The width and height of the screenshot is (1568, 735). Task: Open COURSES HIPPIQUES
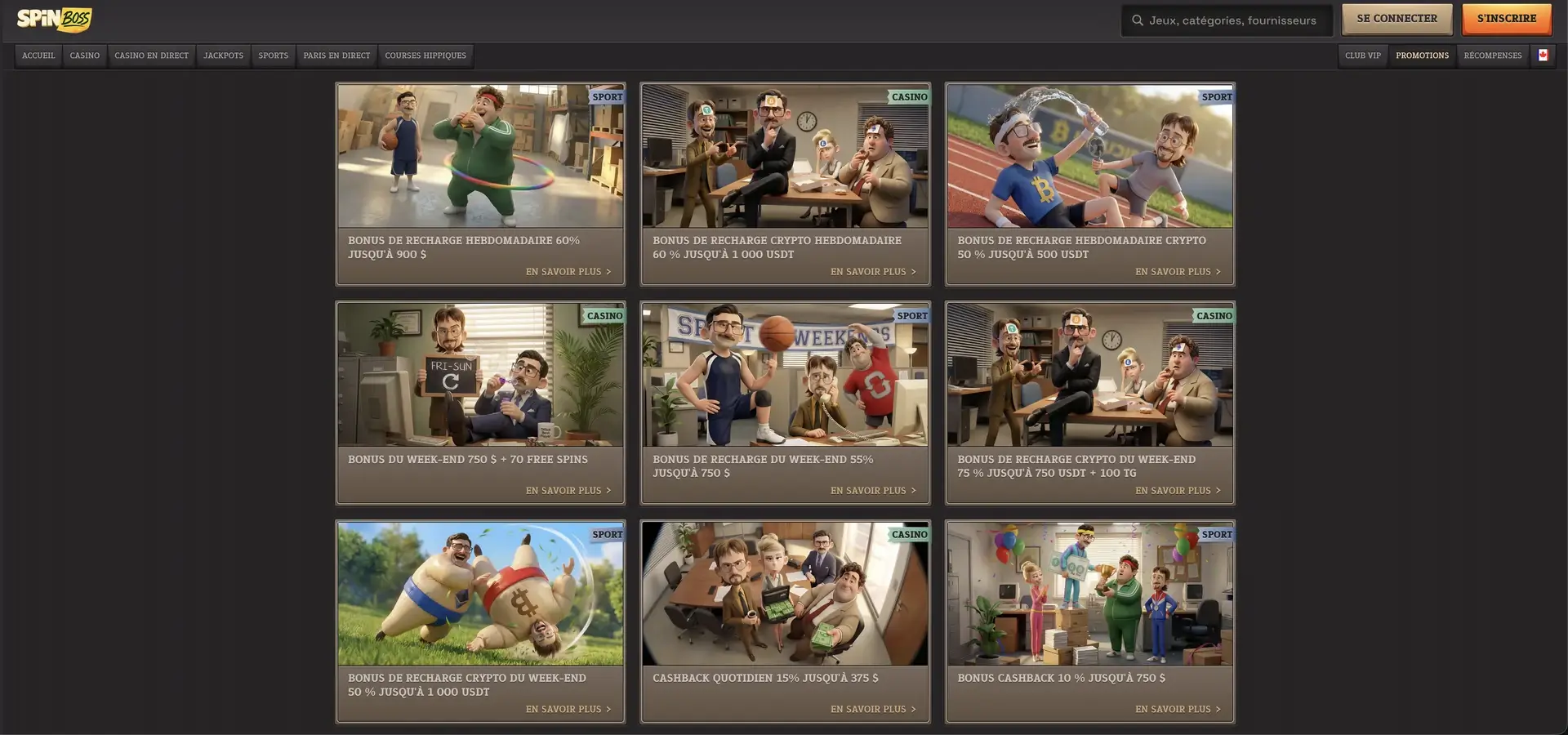coord(425,56)
